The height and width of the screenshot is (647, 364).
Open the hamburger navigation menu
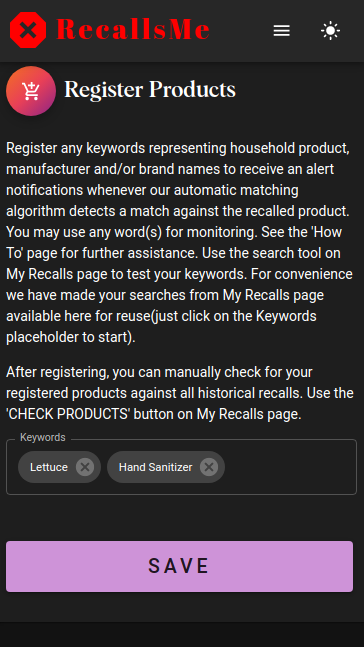point(281,31)
